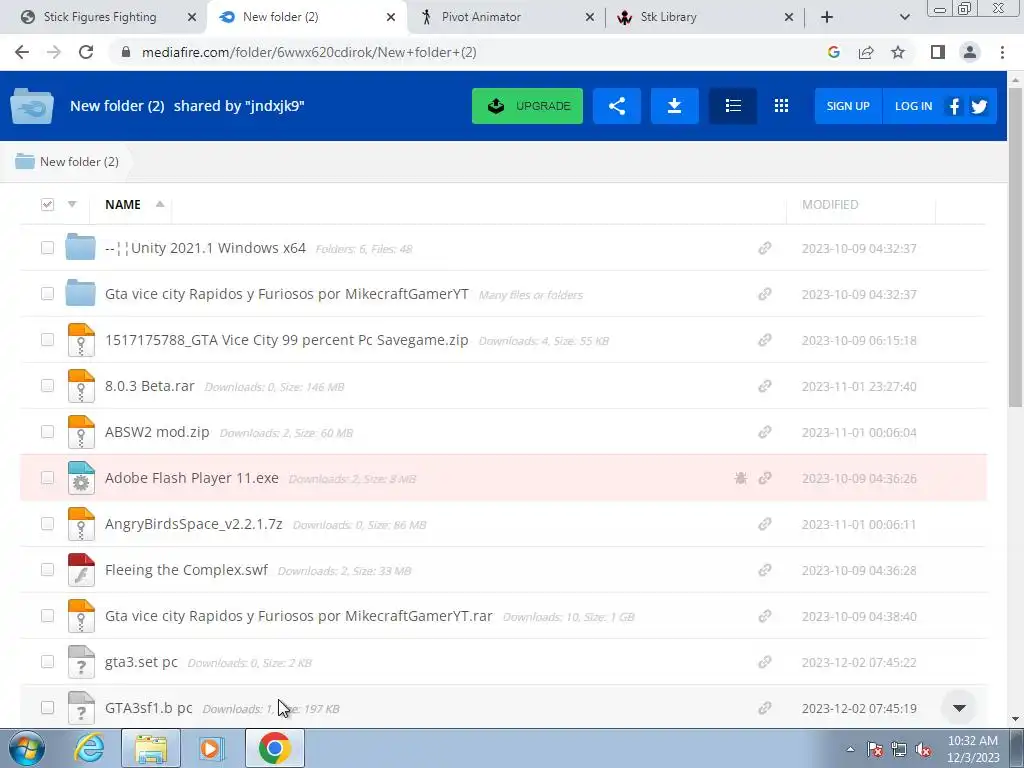The height and width of the screenshot is (768, 1024).
Task: Click the LOG IN button
Action: [913, 106]
